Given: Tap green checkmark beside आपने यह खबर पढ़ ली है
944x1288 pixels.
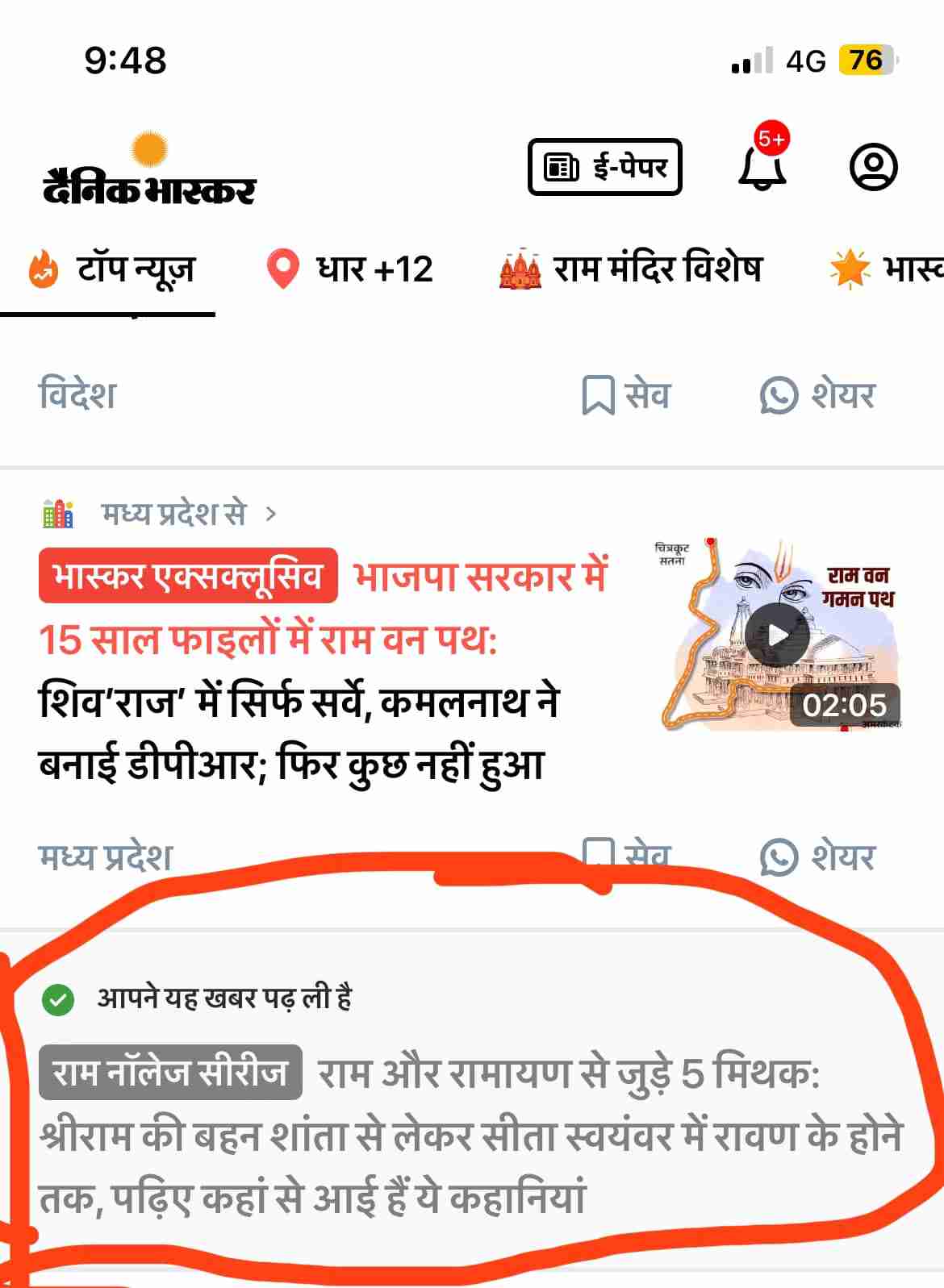Looking at the screenshot, I should pos(58,1000).
